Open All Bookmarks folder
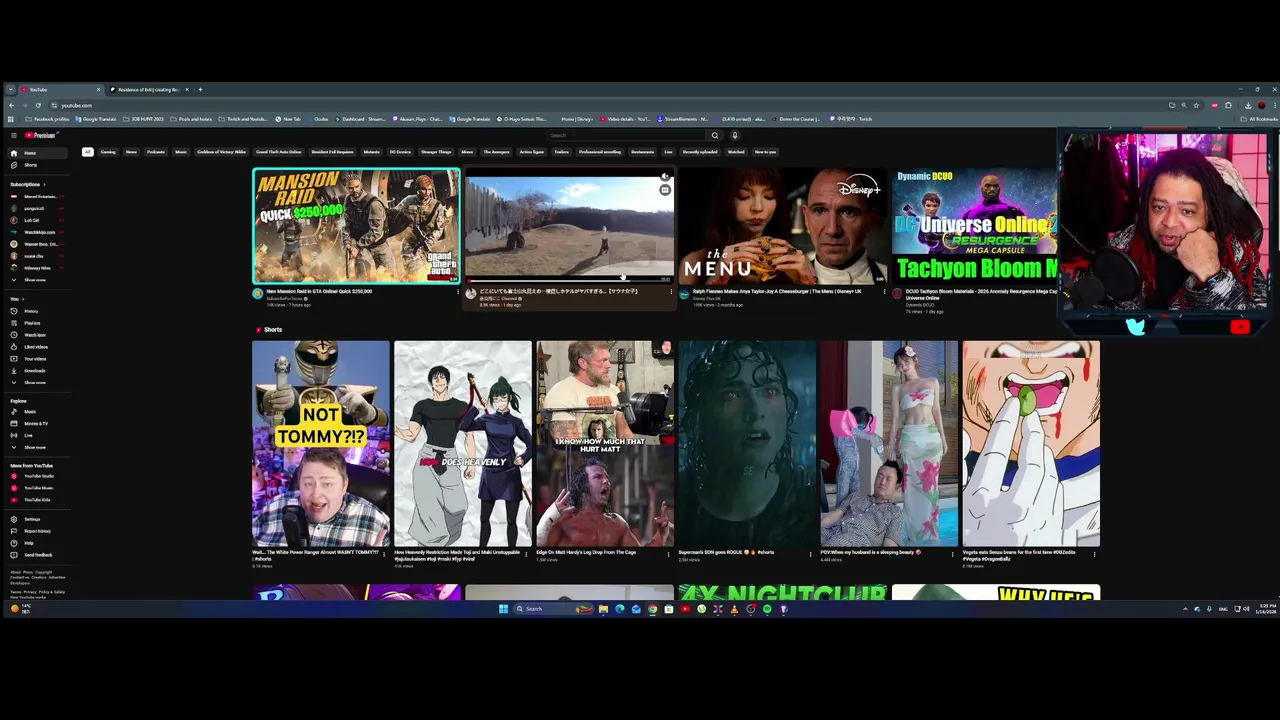Image resolution: width=1280 pixels, height=720 pixels. pos(1261,119)
